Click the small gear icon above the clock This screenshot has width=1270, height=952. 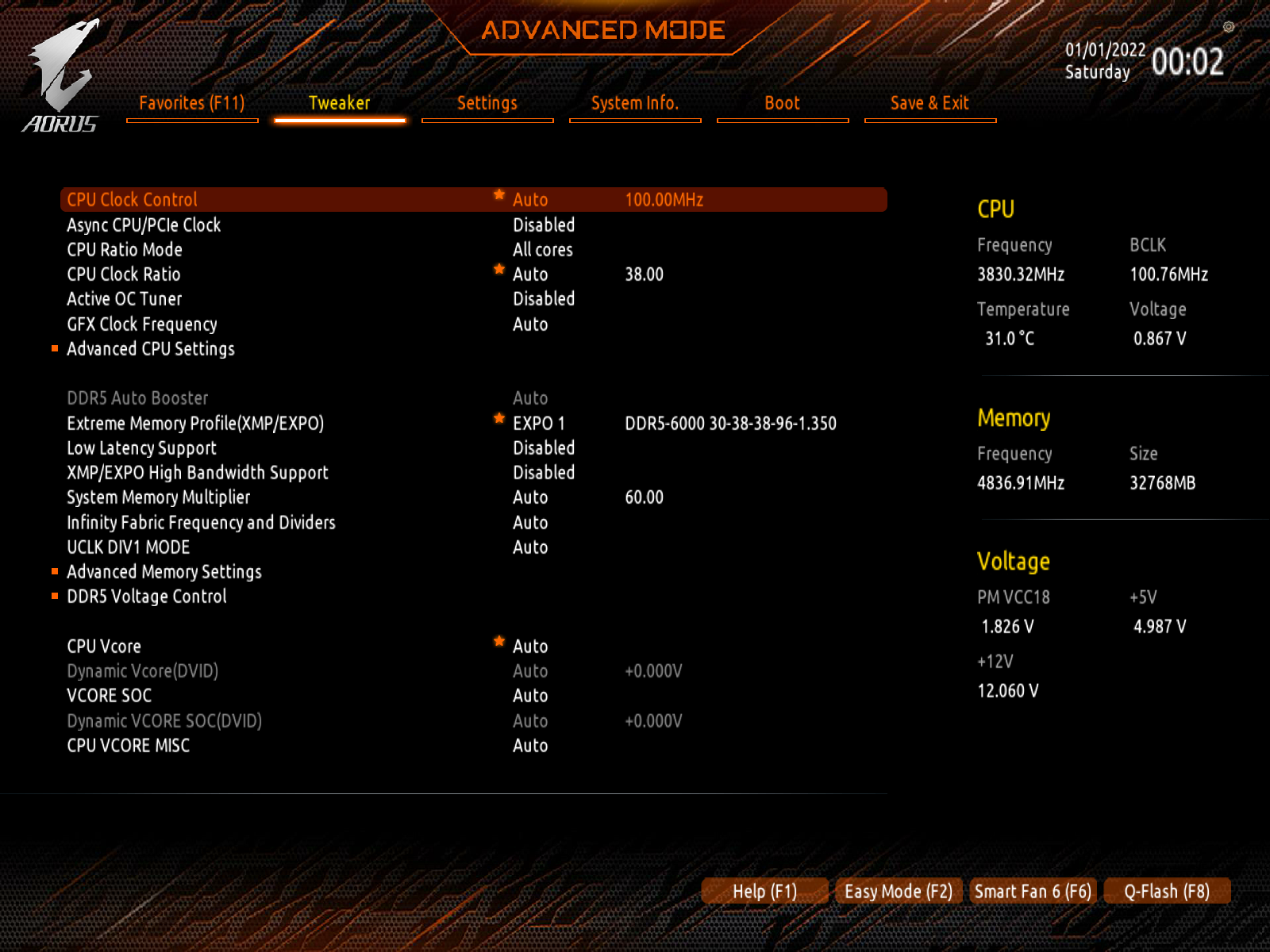[1229, 27]
